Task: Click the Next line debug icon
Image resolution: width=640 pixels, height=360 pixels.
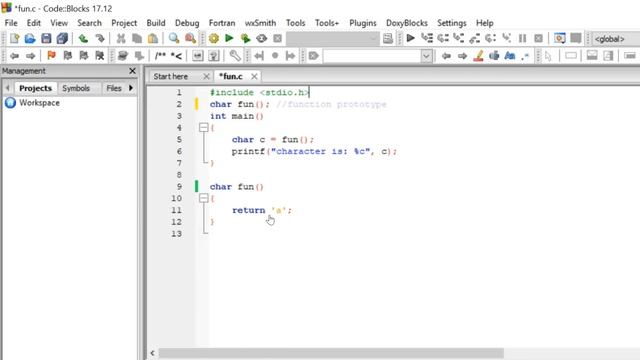Action: point(443,39)
